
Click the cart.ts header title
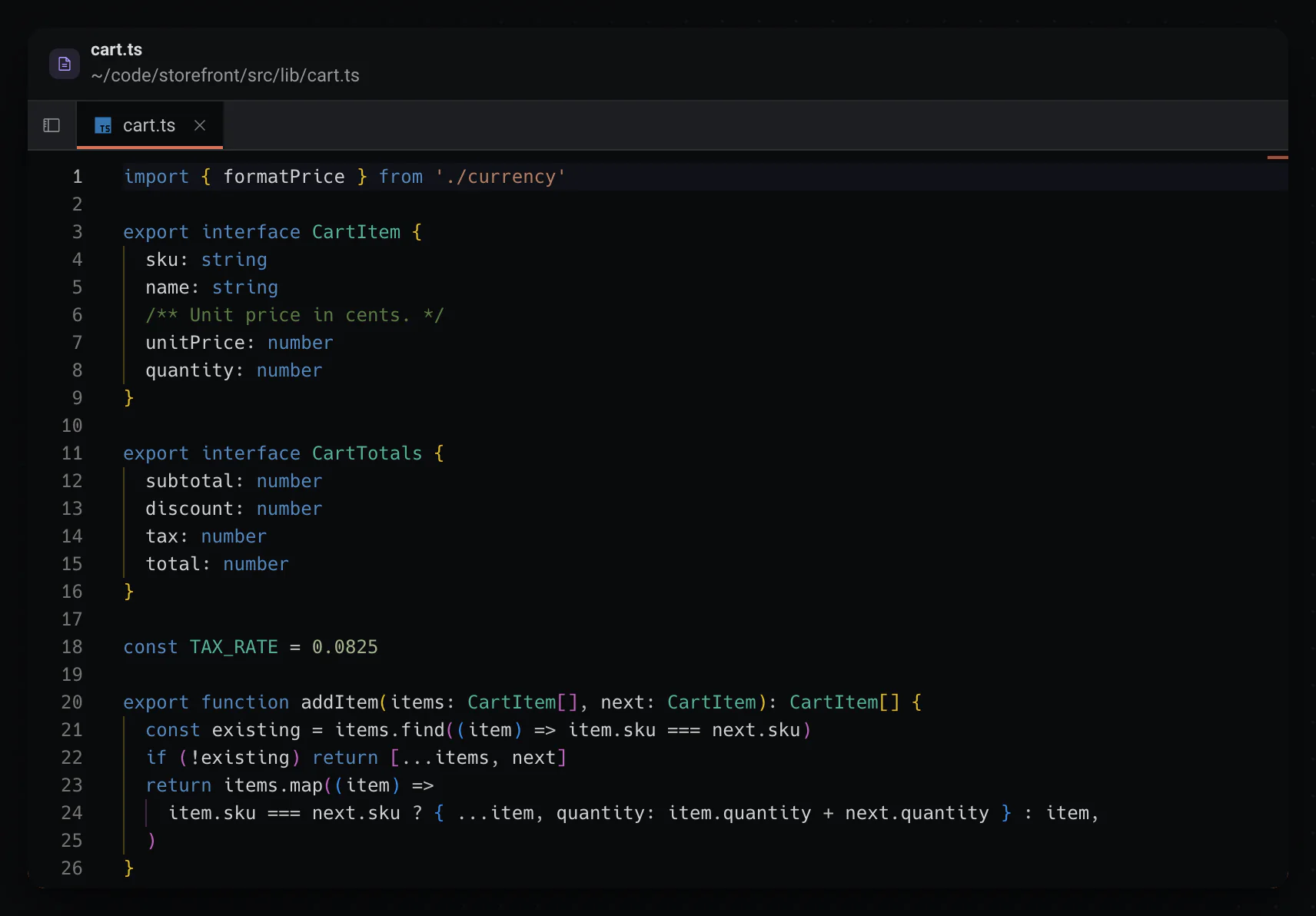116,50
